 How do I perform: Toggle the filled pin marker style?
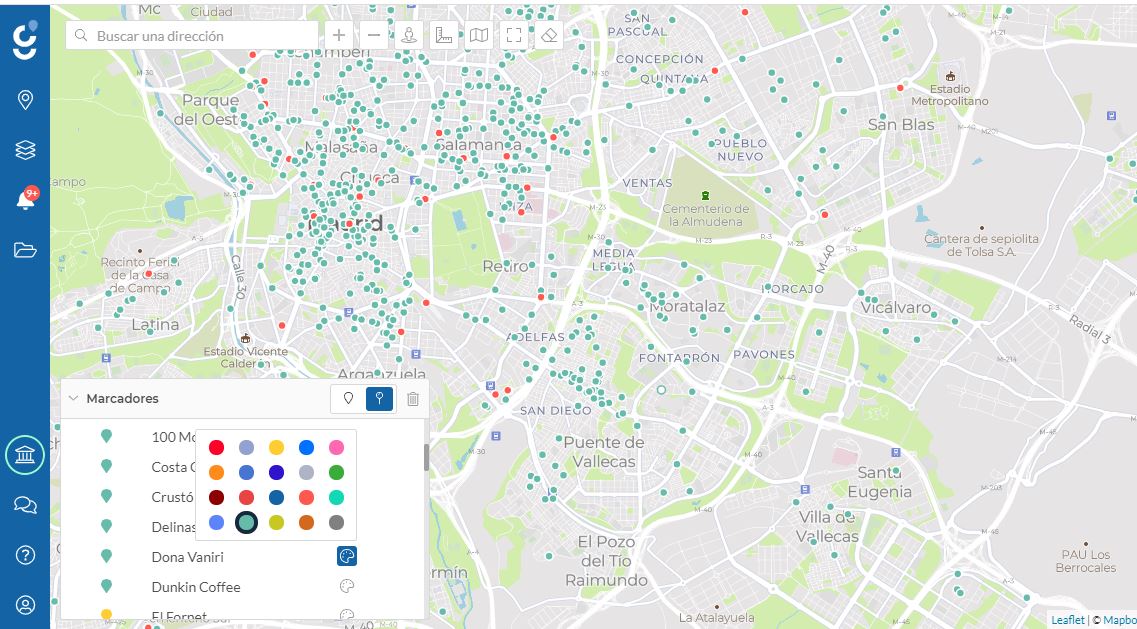click(379, 398)
